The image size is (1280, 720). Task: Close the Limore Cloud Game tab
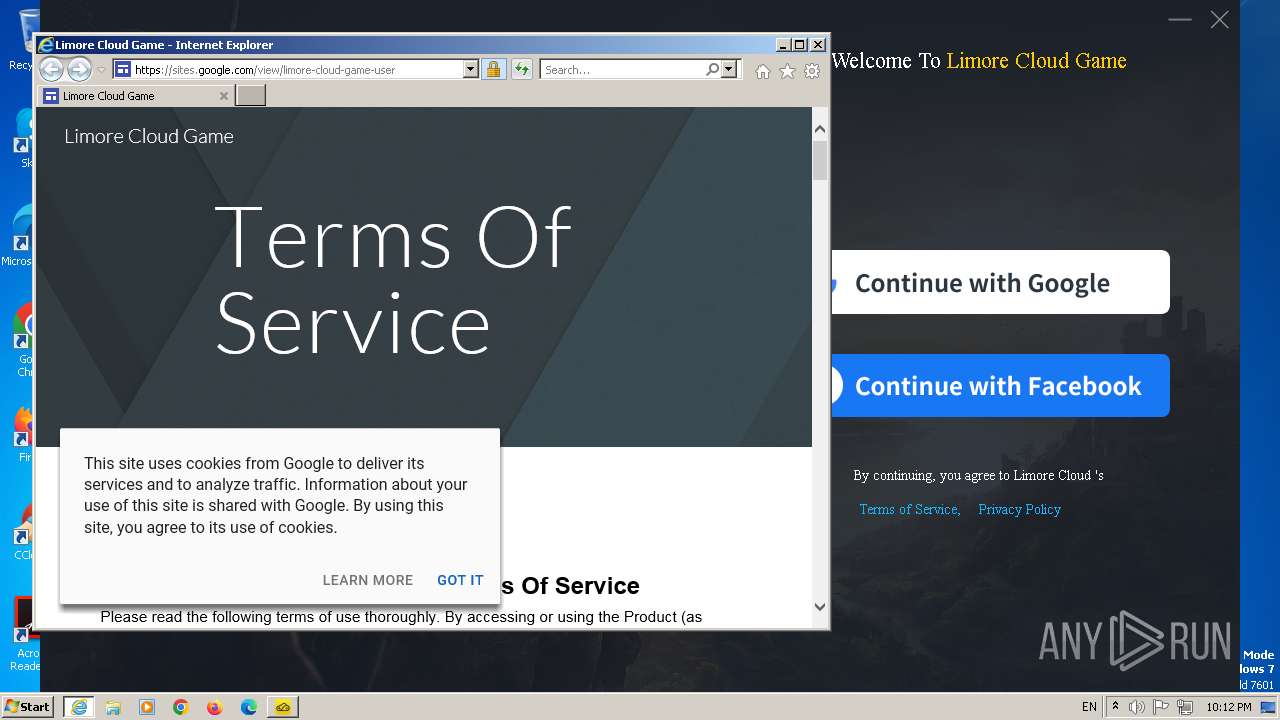tap(224, 96)
